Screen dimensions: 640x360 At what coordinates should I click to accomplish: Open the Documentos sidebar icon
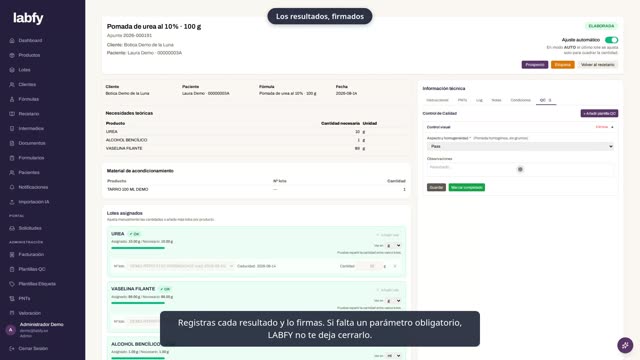point(12,143)
